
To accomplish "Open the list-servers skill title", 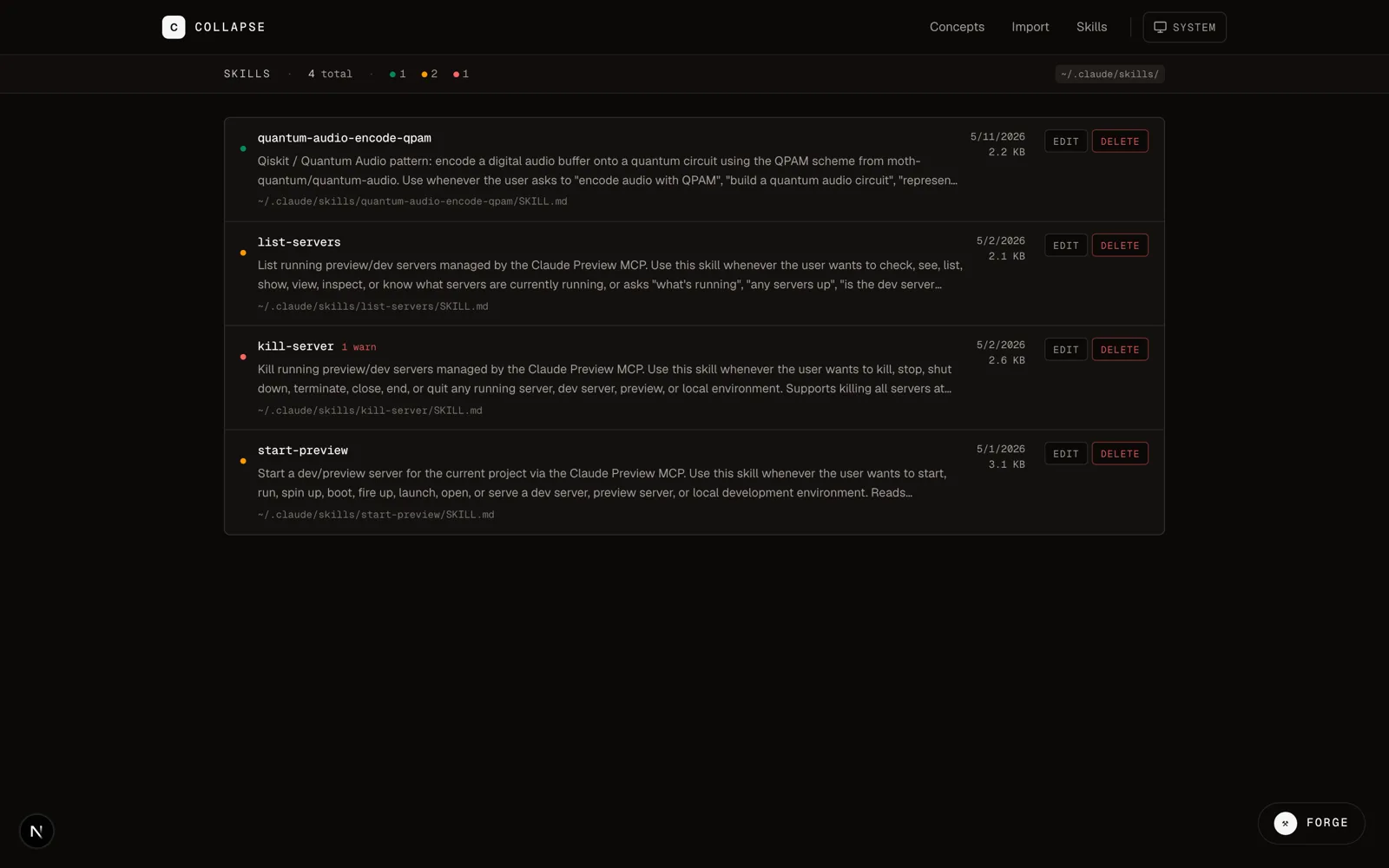I will tap(299, 242).
